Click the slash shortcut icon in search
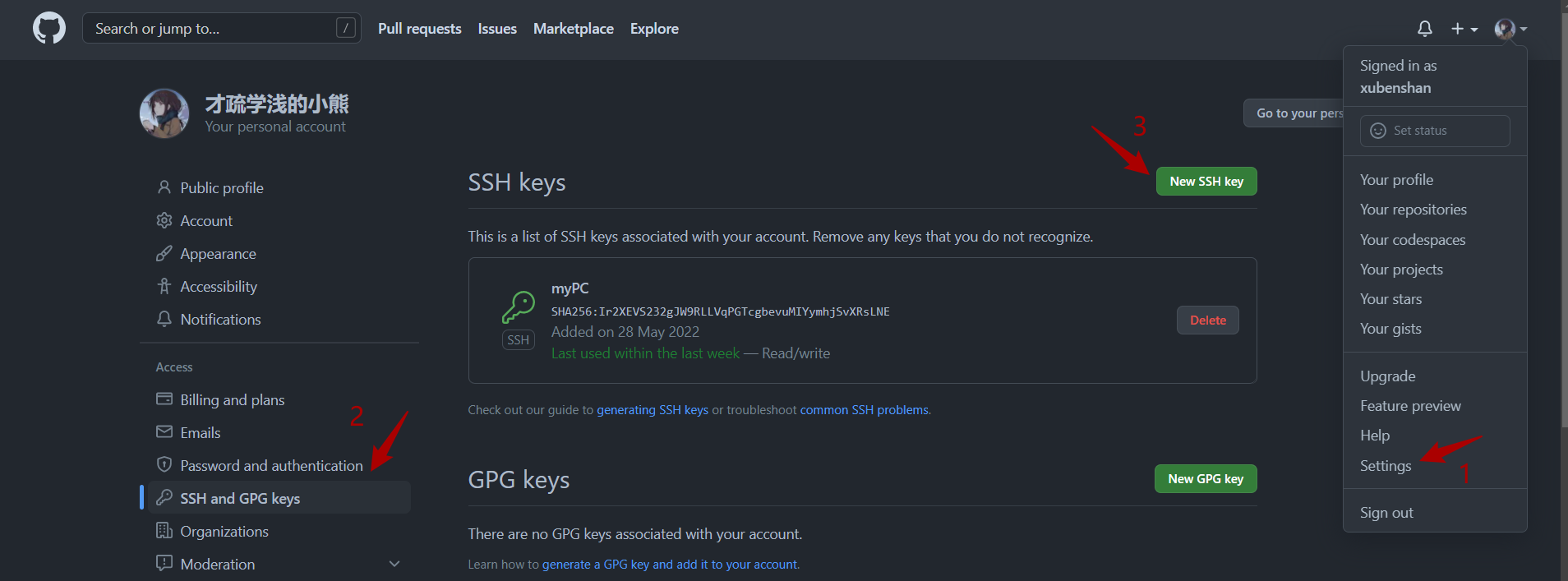The image size is (1568, 581). tap(346, 29)
